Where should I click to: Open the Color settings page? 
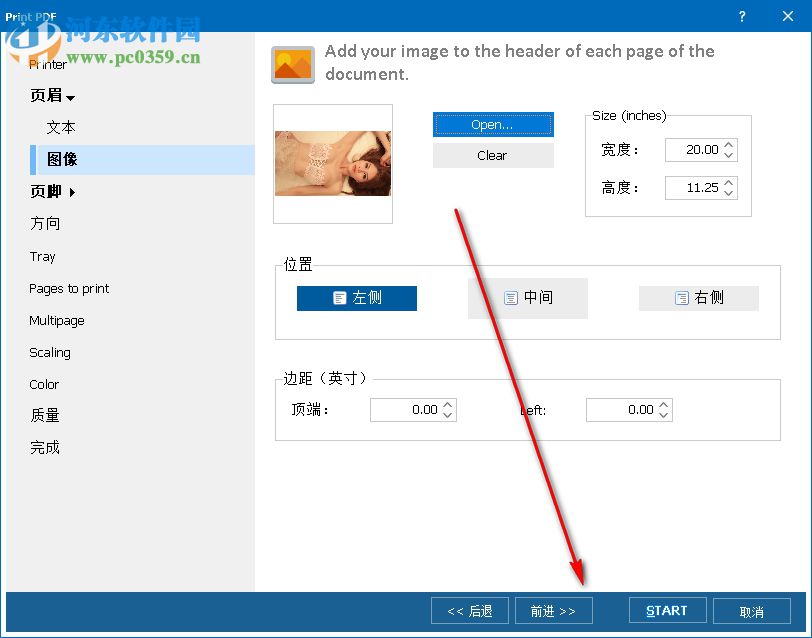click(x=44, y=384)
